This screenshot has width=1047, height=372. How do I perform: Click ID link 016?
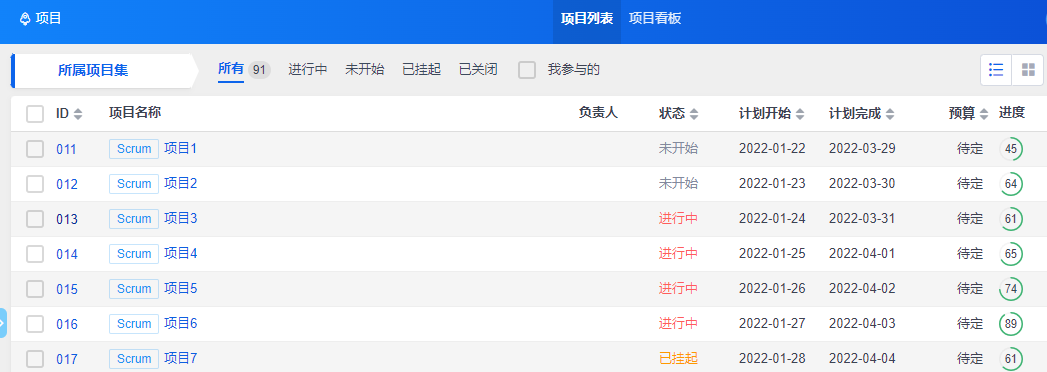coord(67,325)
